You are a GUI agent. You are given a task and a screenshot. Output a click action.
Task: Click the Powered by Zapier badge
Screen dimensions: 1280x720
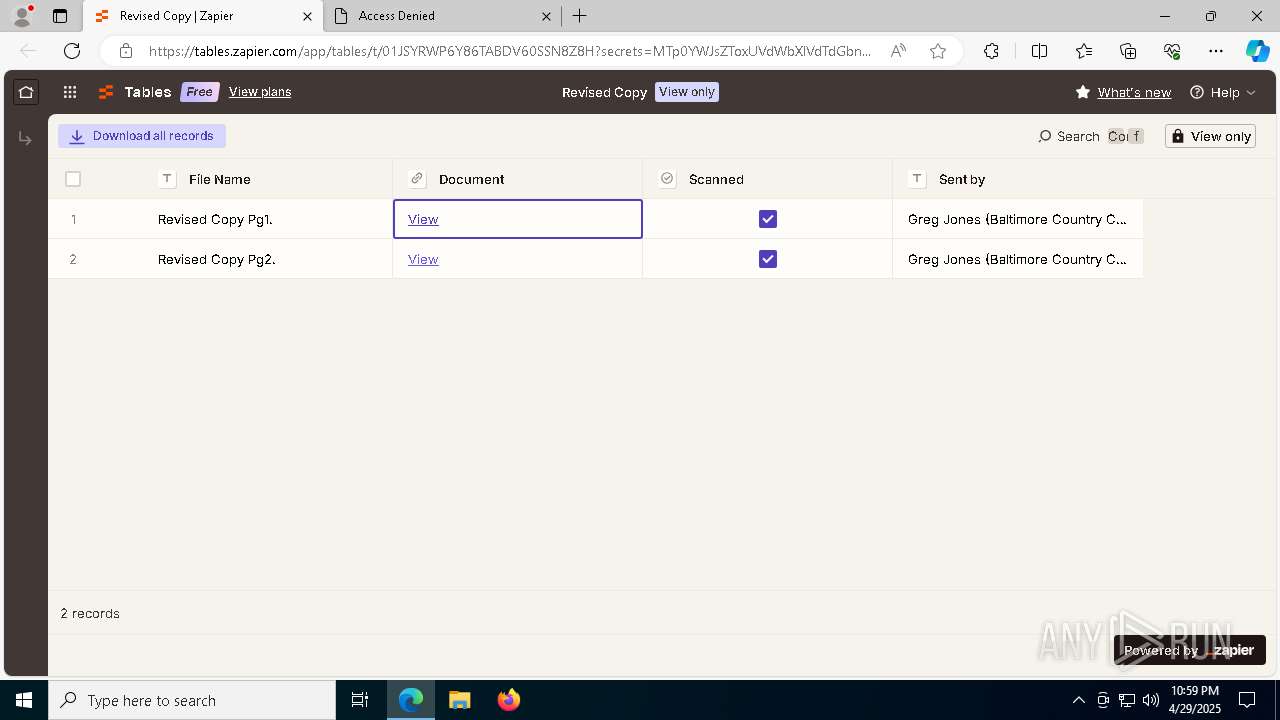pos(1190,650)
